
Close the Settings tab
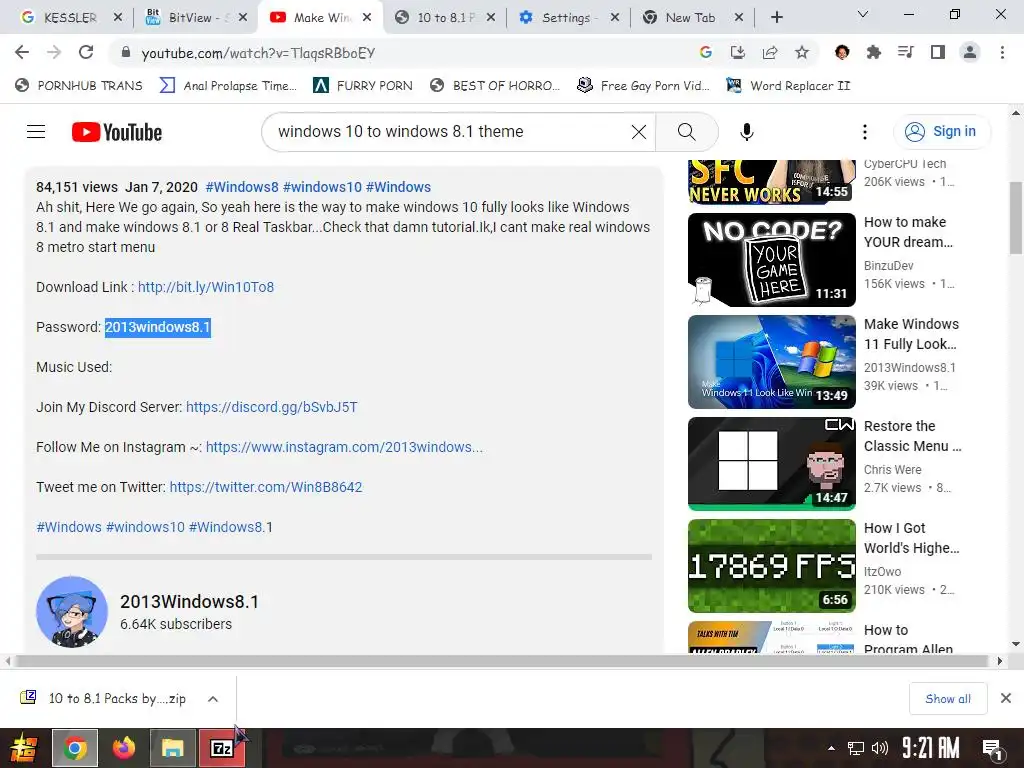tap(615, 18)
